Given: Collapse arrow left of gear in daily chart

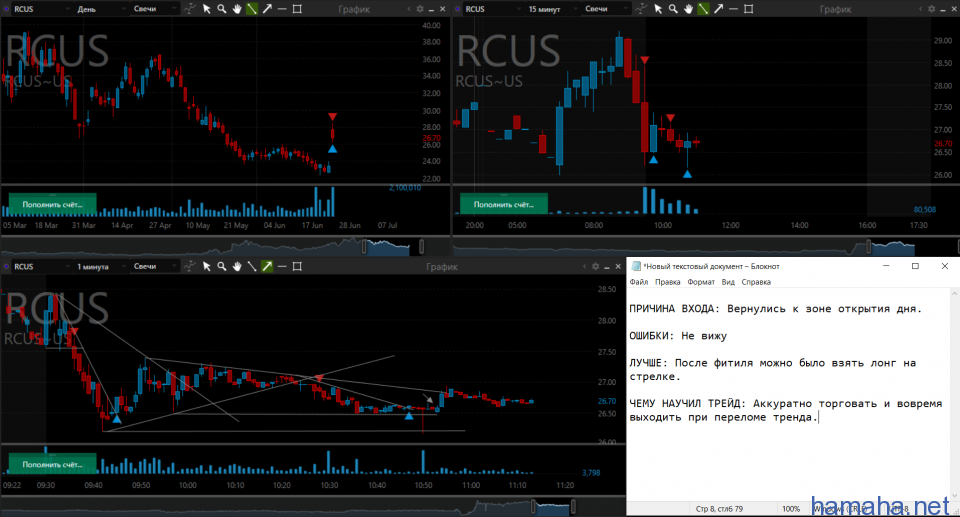Looking at the screenshot, I should (409, 9).
